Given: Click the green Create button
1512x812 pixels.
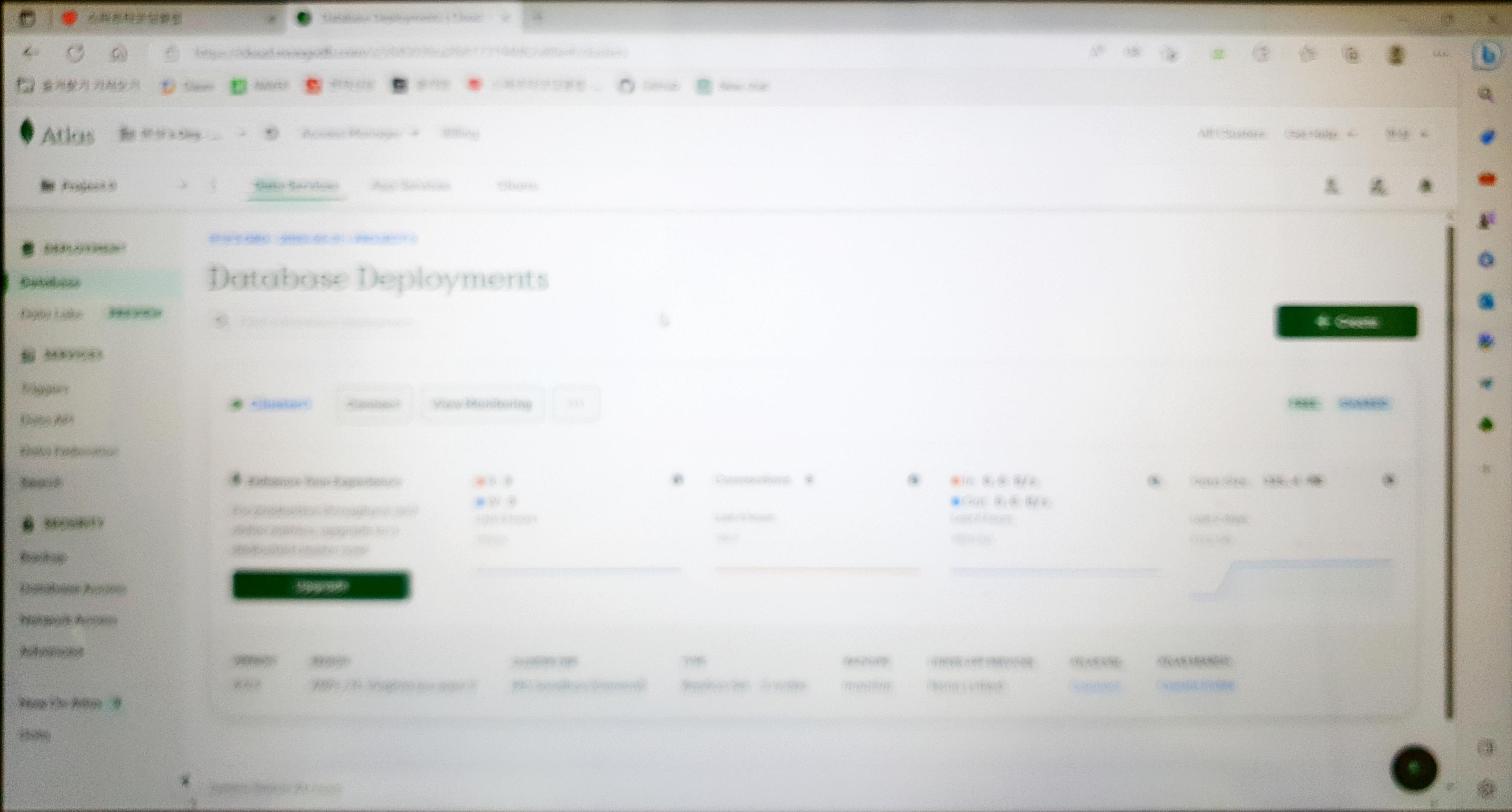Looking at the screenshot, I should click(x=1346, y=322).
